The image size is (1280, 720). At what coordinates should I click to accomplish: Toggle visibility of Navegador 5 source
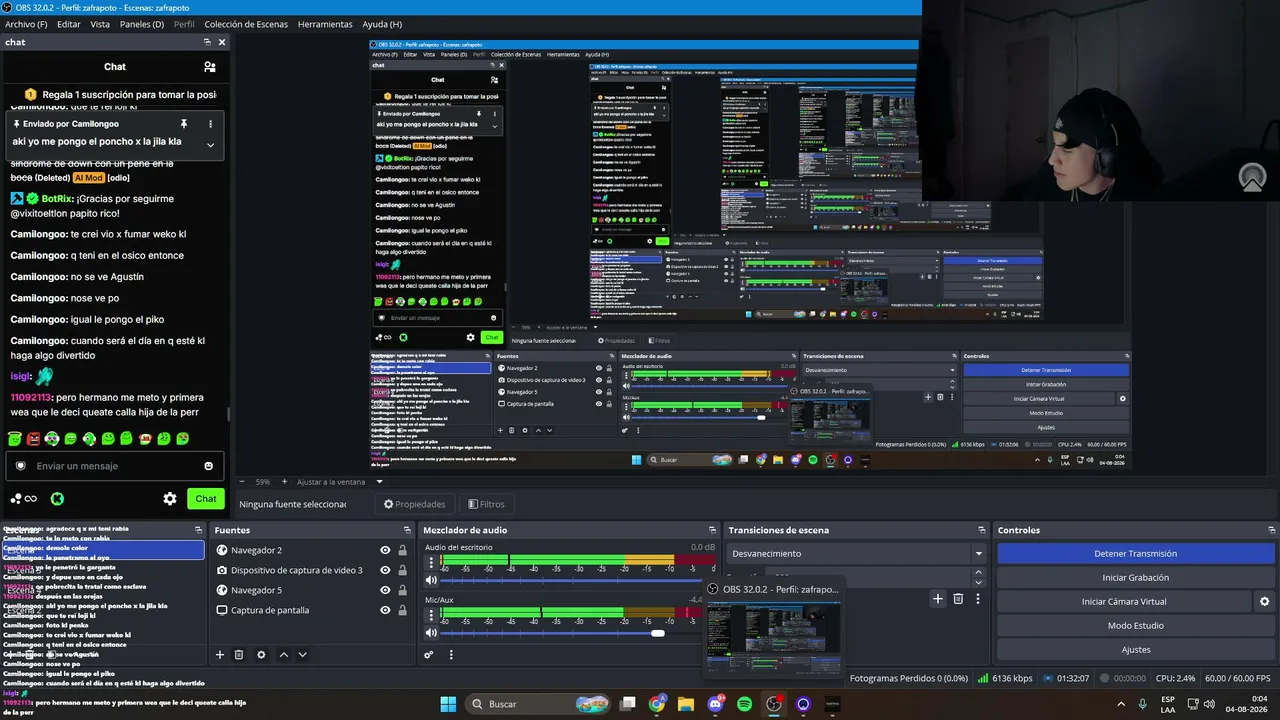coord(385,590)
